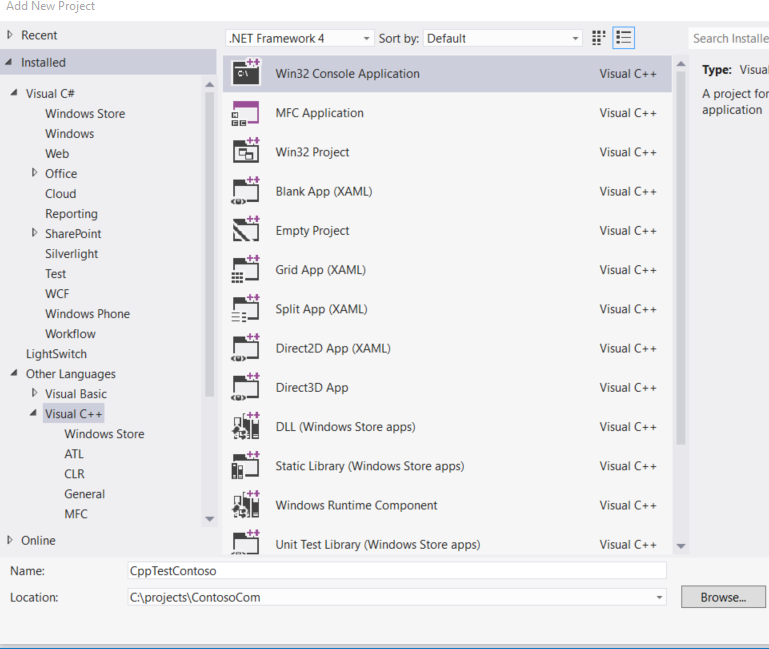Choose the Win32 Project icon

pyautogui.click(x=246, y=152)
